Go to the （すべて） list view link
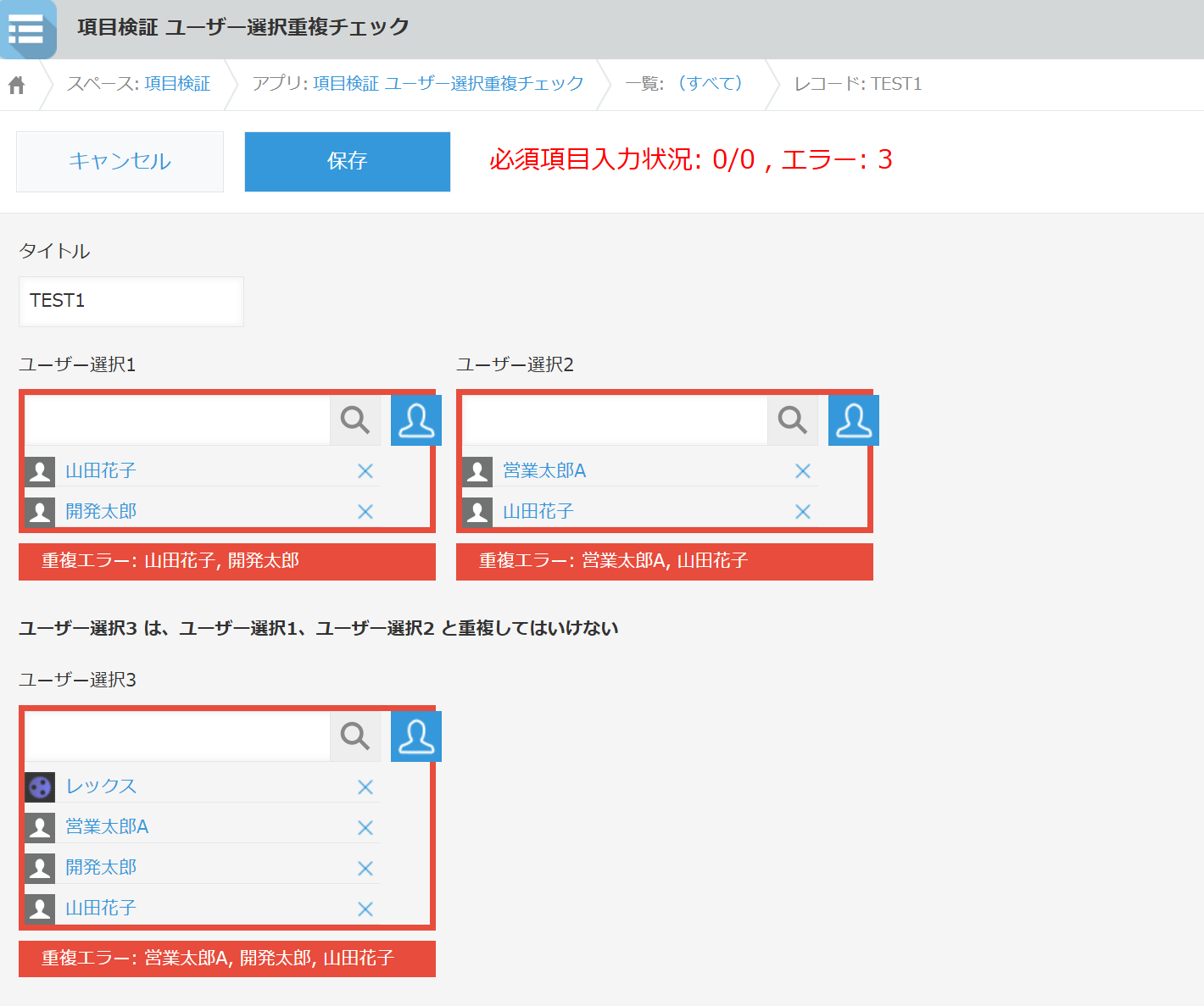This screenshot has height=1006, width=1204. pyautogui.click(x=711, y=84)
